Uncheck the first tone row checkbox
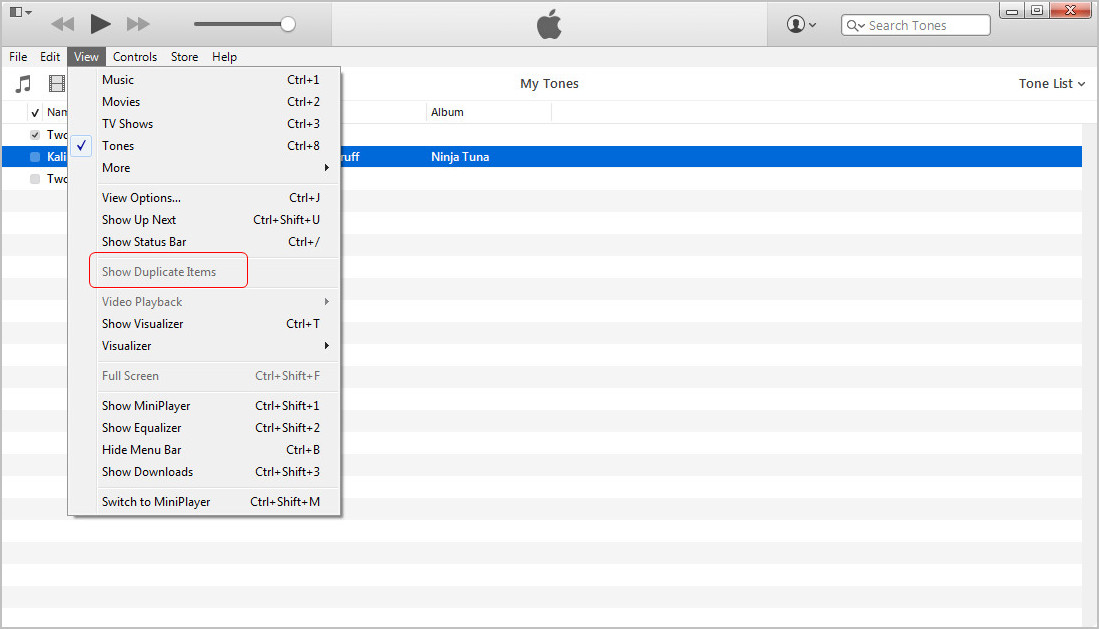The height and width of the screenshot is (629, 1099). click(35, 135)
